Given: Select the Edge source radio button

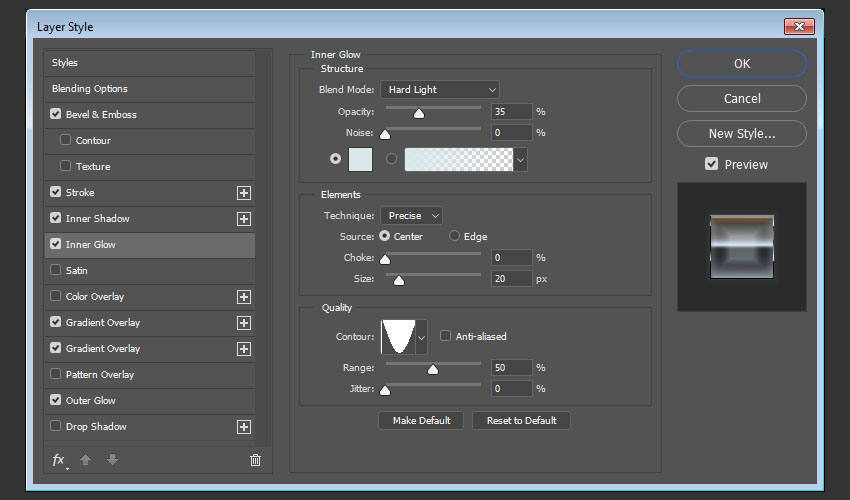Looking at the screenshot, I should [455, 237].
